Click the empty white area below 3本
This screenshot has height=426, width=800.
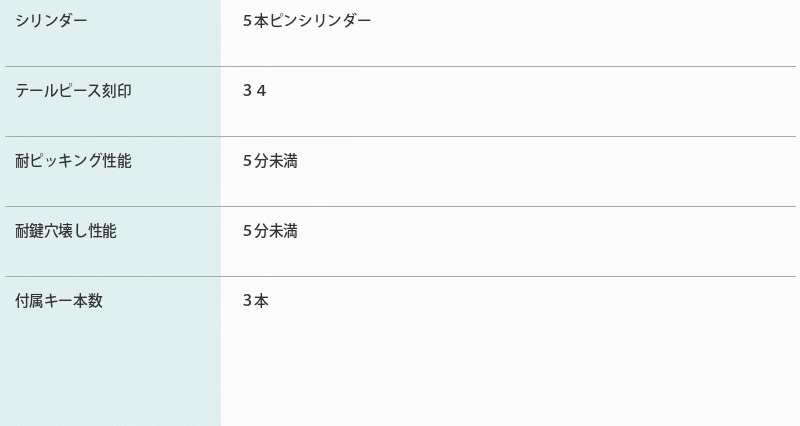point(500,370)
